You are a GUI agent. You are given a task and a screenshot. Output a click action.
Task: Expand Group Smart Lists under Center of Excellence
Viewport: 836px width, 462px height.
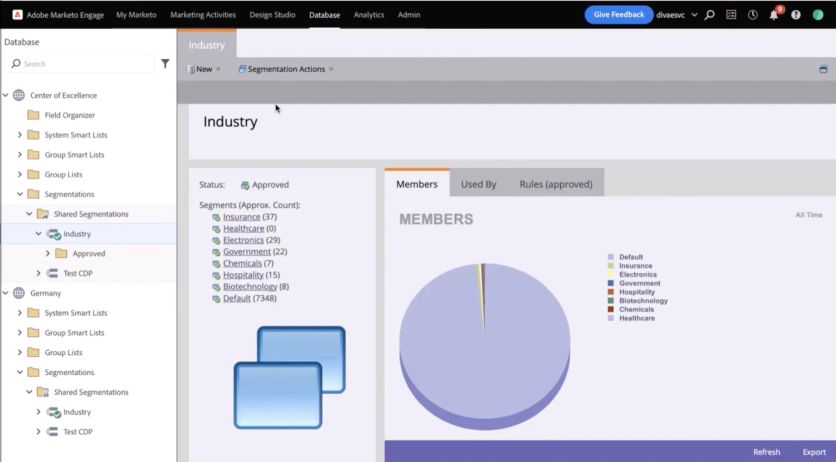[20, 155]
